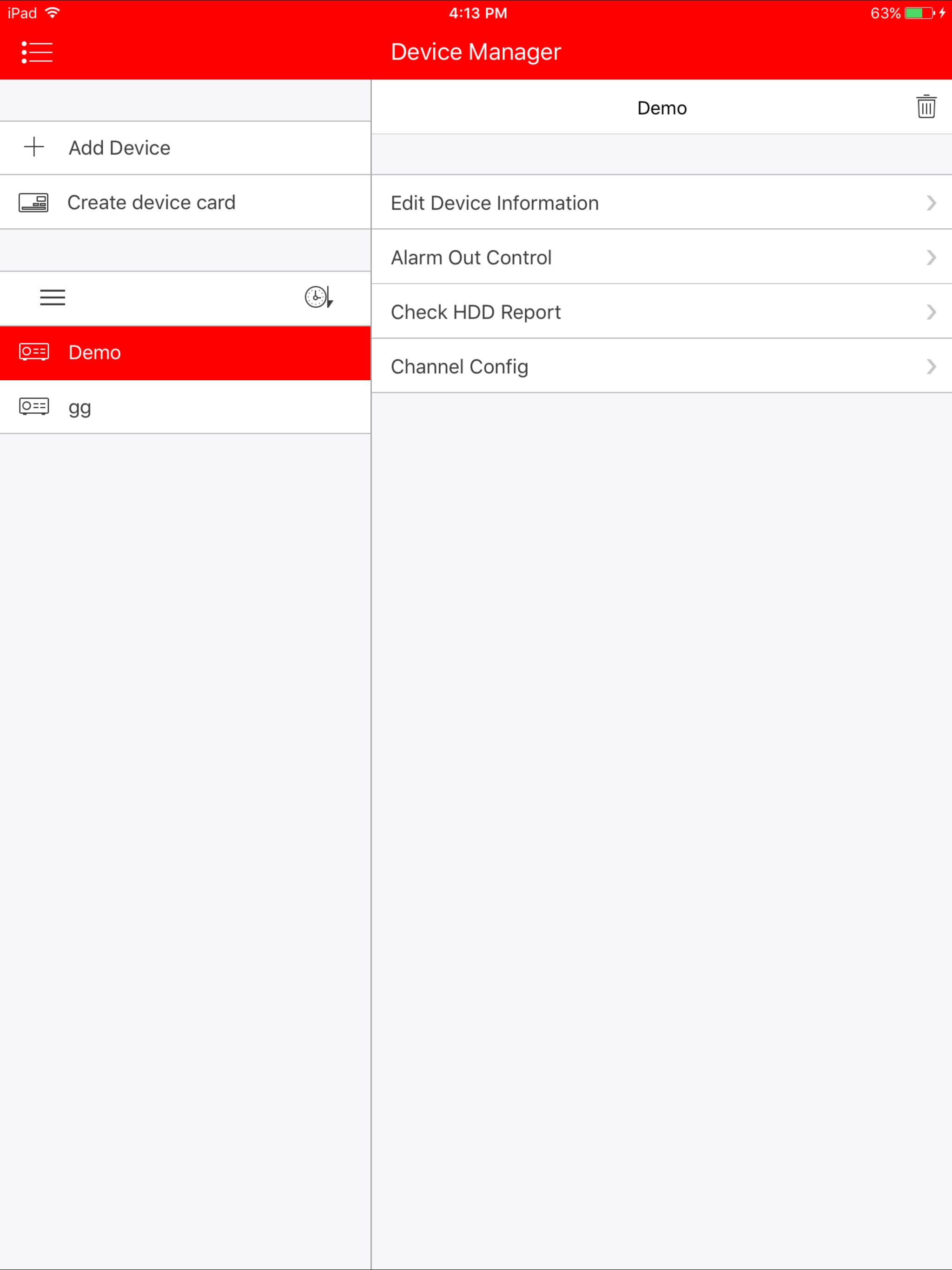Image resolution: width=952 pixels, height=1270 pixels.
Task: Open Channel Config settings
Action: click(x=459, y=367)
